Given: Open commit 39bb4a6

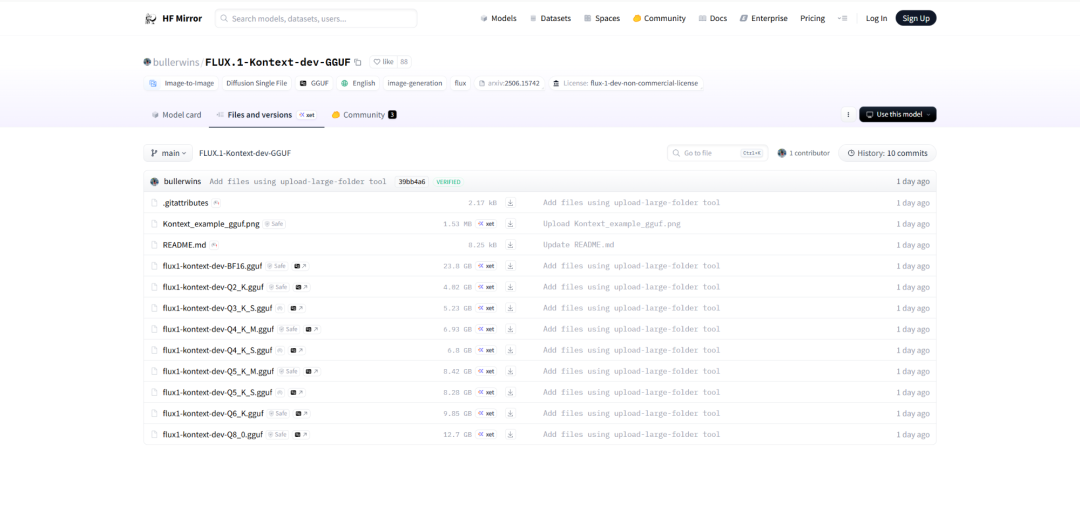Looking at the screenshot, I should pyautogui.click(x=412, y=182).
